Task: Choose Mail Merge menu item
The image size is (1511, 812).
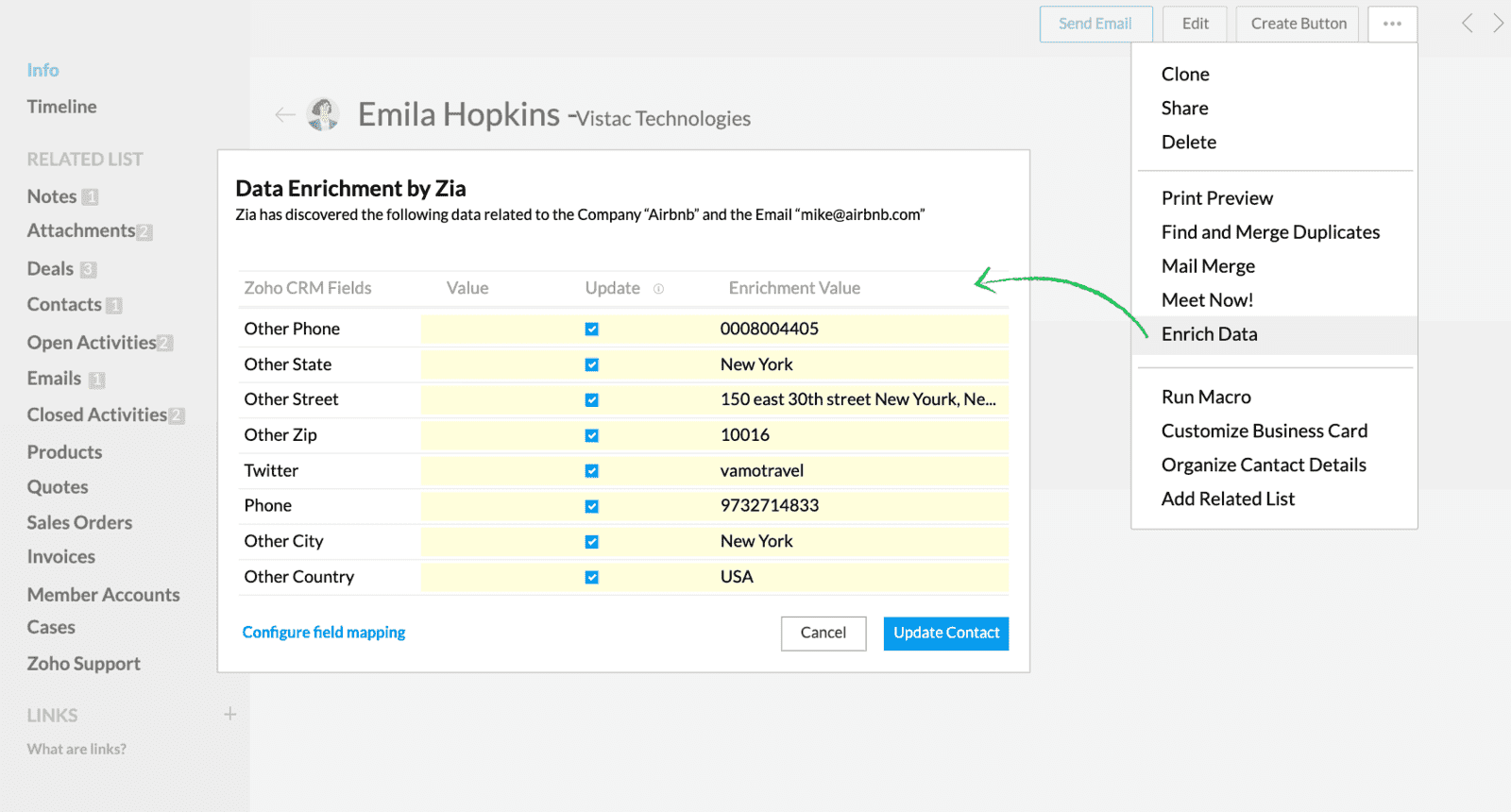Action: coord(1208,266)
